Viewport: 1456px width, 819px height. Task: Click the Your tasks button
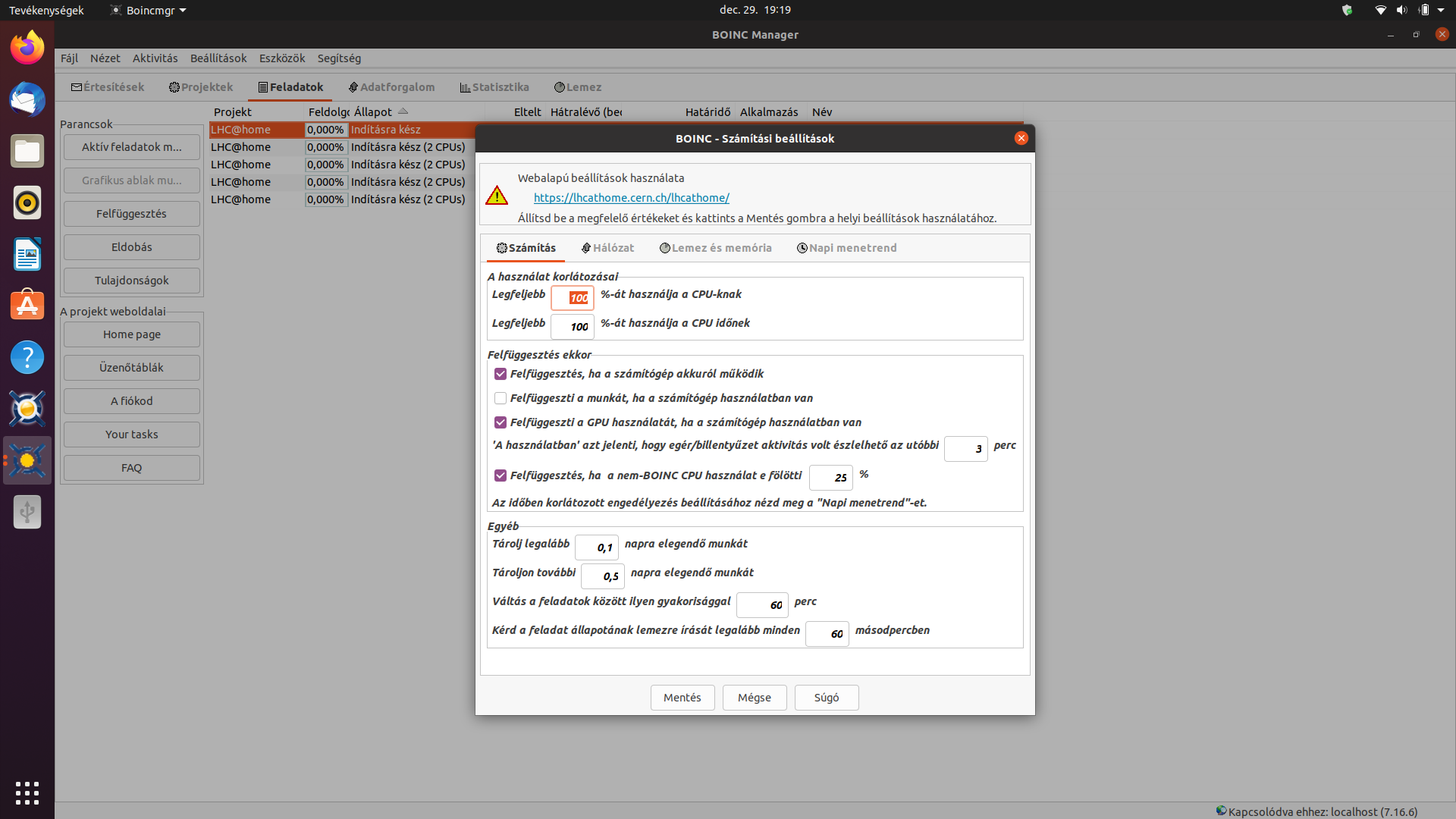132,435
